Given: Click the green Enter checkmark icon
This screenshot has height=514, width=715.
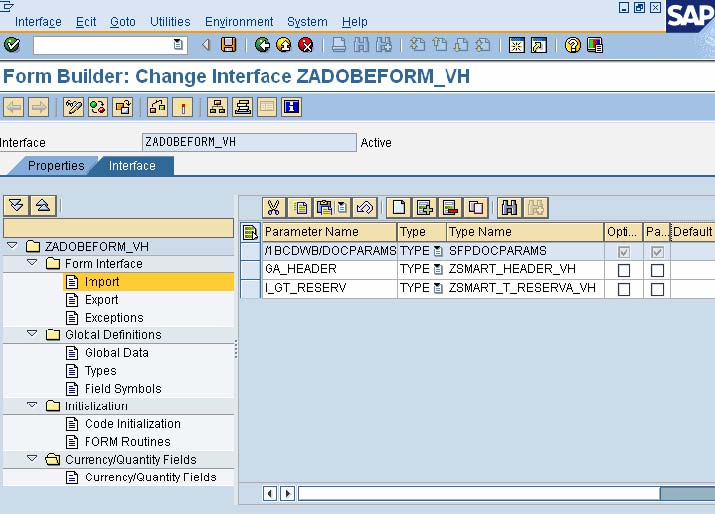Looking at the screenshot, I should pyautogui.click(x=12, y=45).
